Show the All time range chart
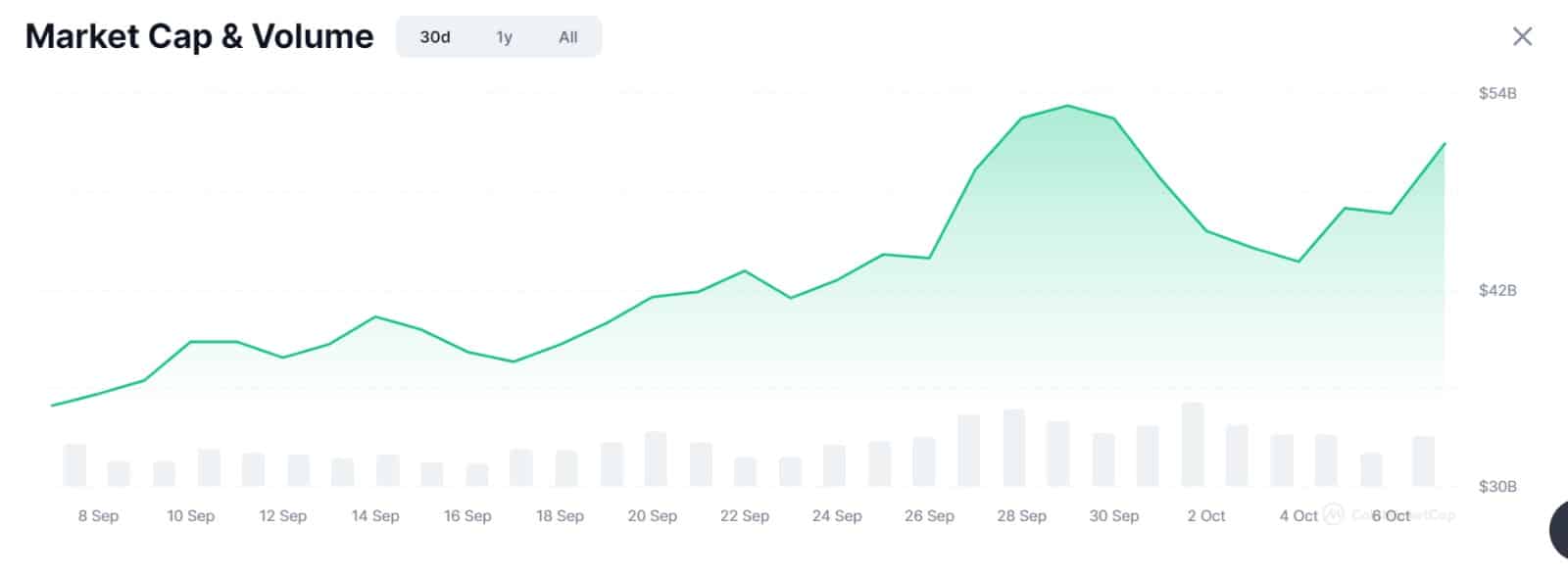Screen dimensions: 1568x578 coord(568,37)
